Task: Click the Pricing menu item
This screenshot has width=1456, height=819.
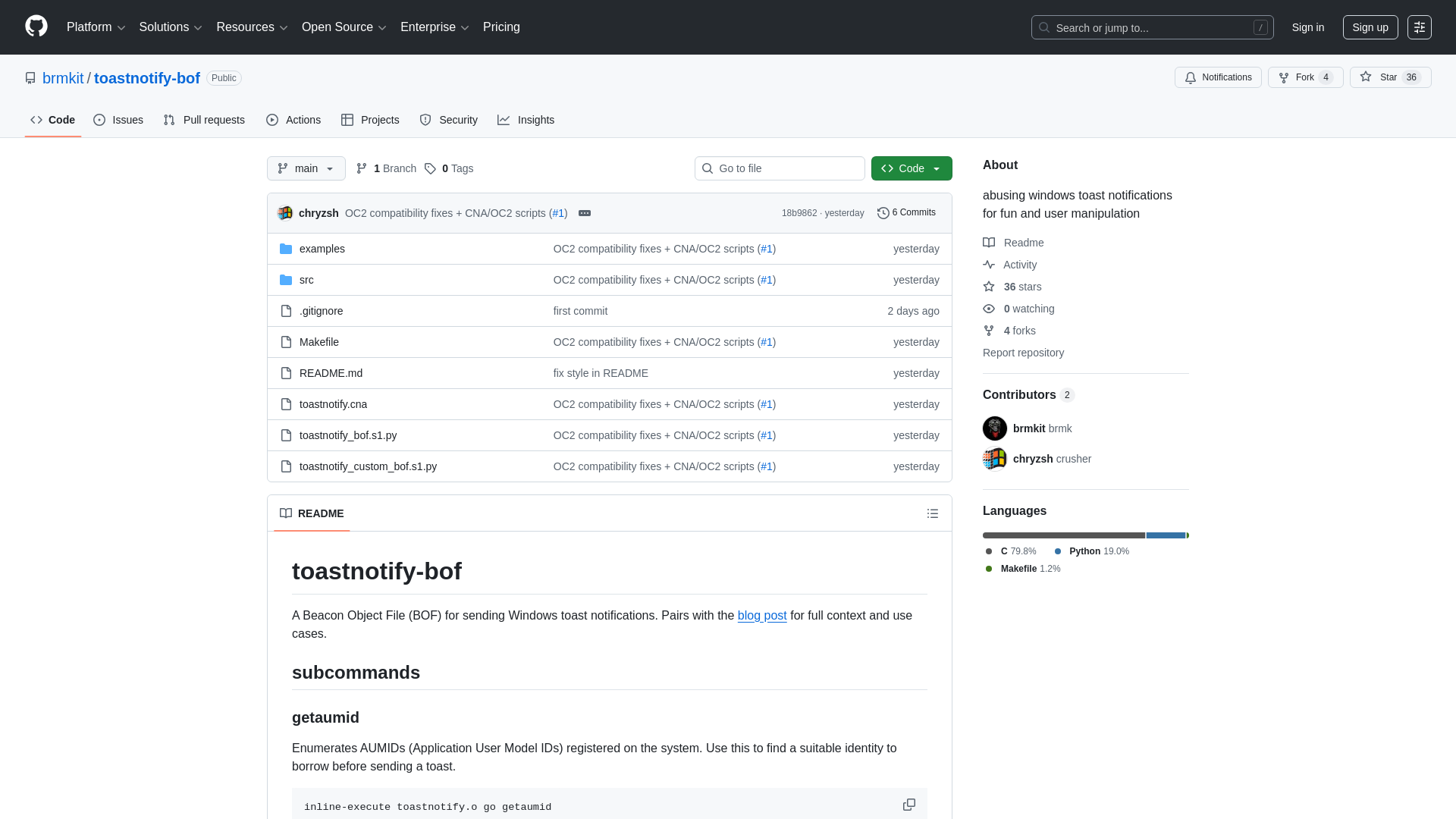Action: tap(501, 27)
